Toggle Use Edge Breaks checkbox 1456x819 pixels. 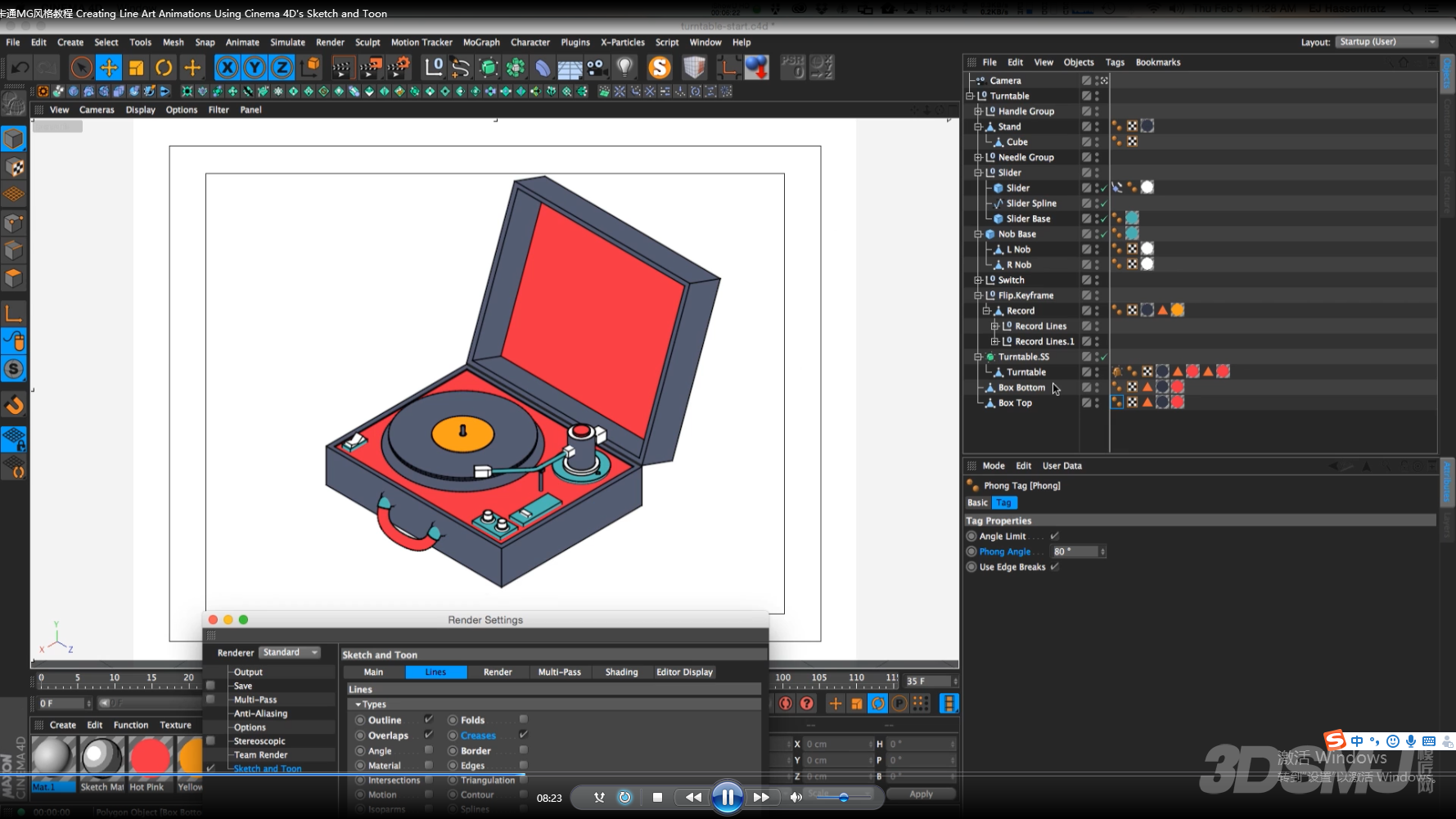1054,567
